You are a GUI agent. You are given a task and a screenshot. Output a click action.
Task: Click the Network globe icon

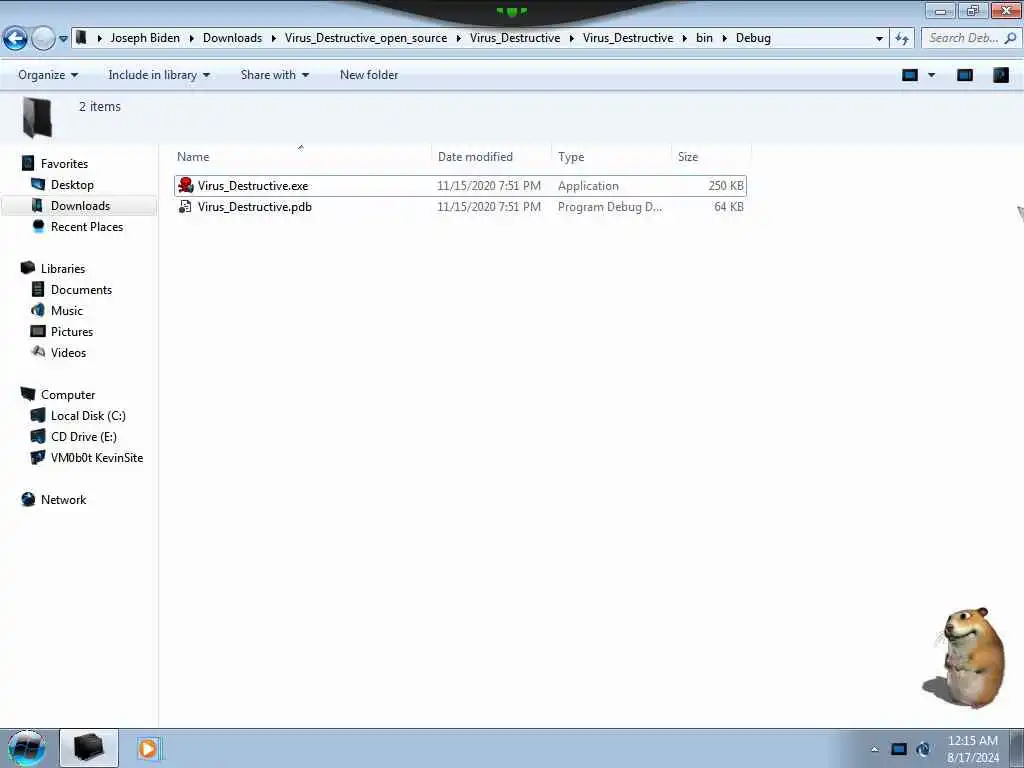pyautogui.click(x=28, y=499)
